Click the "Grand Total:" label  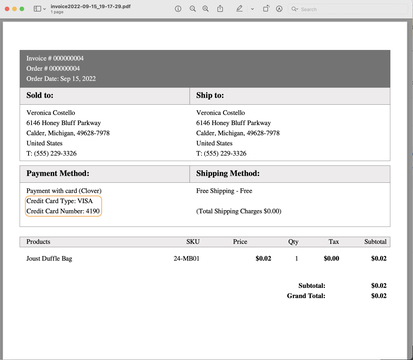click(306, 296)
